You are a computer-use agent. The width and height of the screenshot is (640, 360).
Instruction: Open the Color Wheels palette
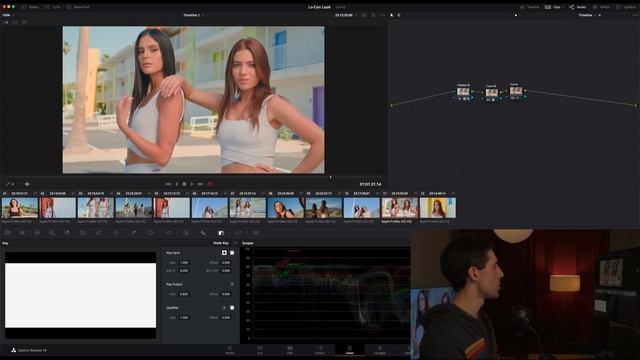(37, 233)
